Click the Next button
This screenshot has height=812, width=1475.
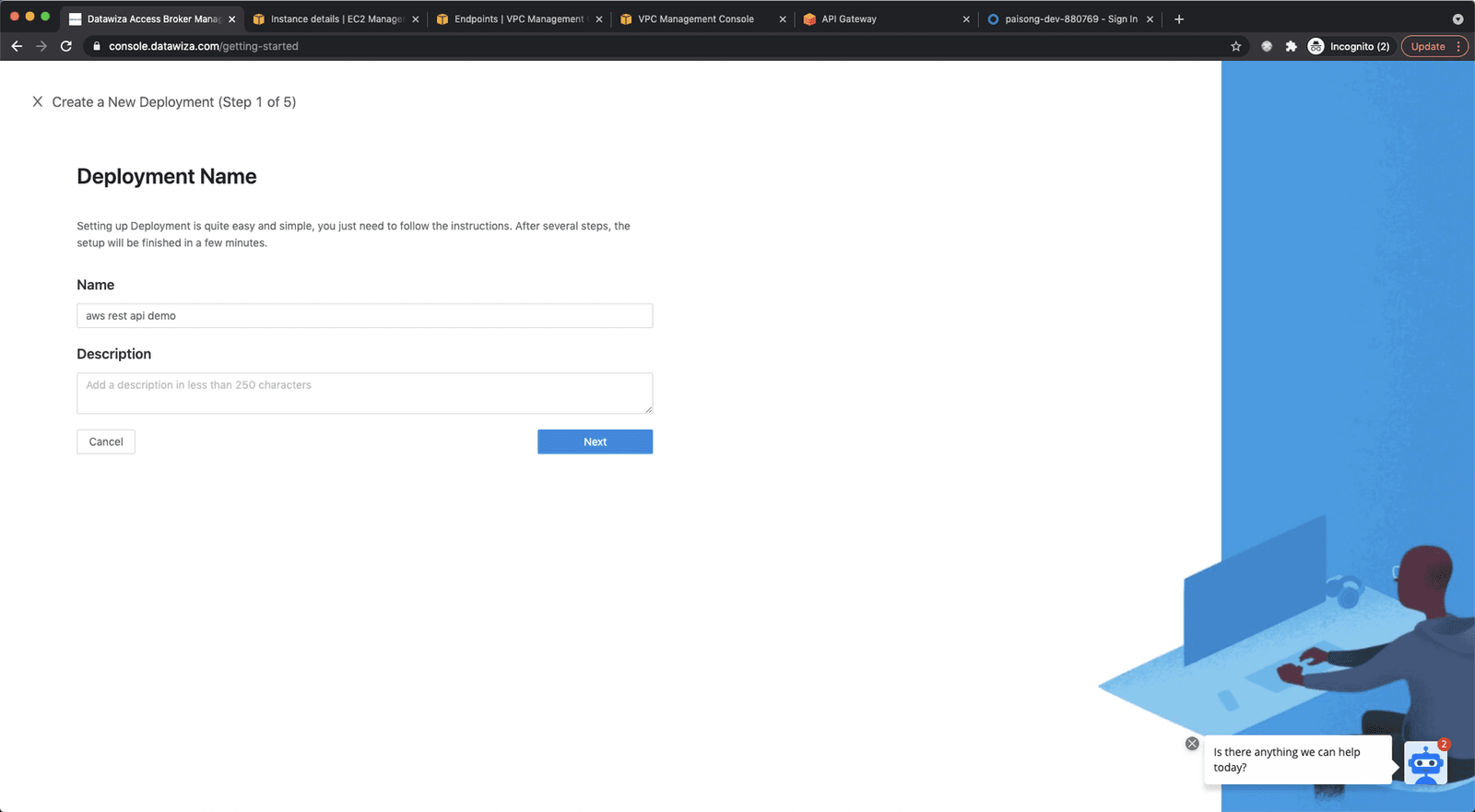[x=595, y=441]
